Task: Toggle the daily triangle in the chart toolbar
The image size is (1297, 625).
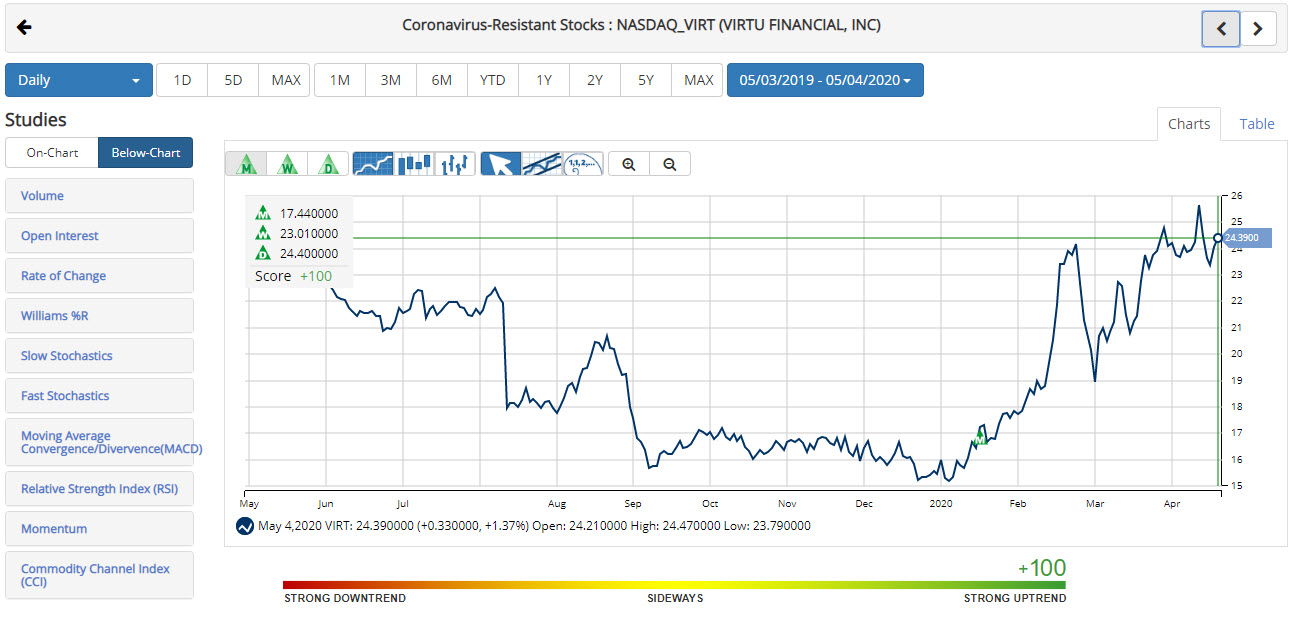Action: click(x=328, y=164)
